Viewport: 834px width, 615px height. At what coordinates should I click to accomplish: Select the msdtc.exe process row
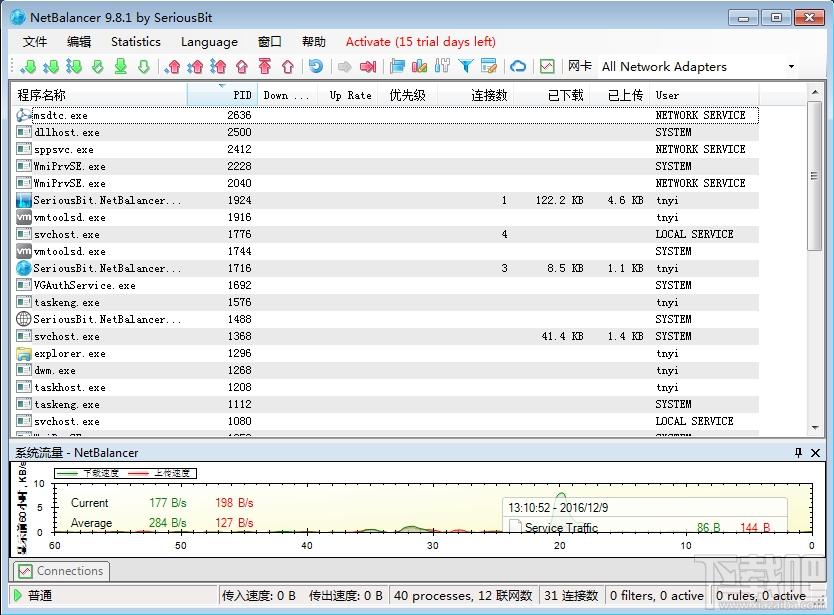386,115
